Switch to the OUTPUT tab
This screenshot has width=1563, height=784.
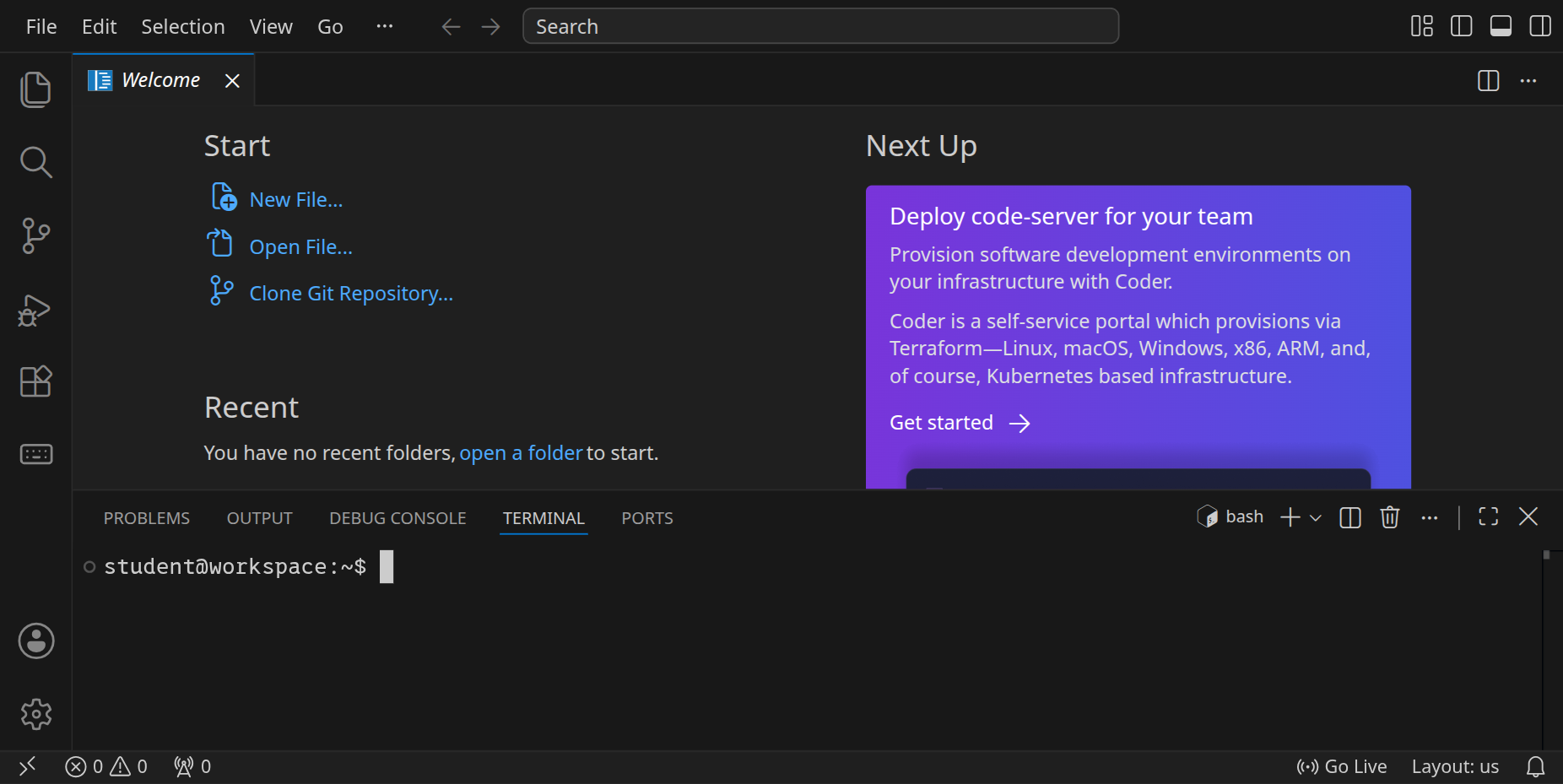point(260,518)
